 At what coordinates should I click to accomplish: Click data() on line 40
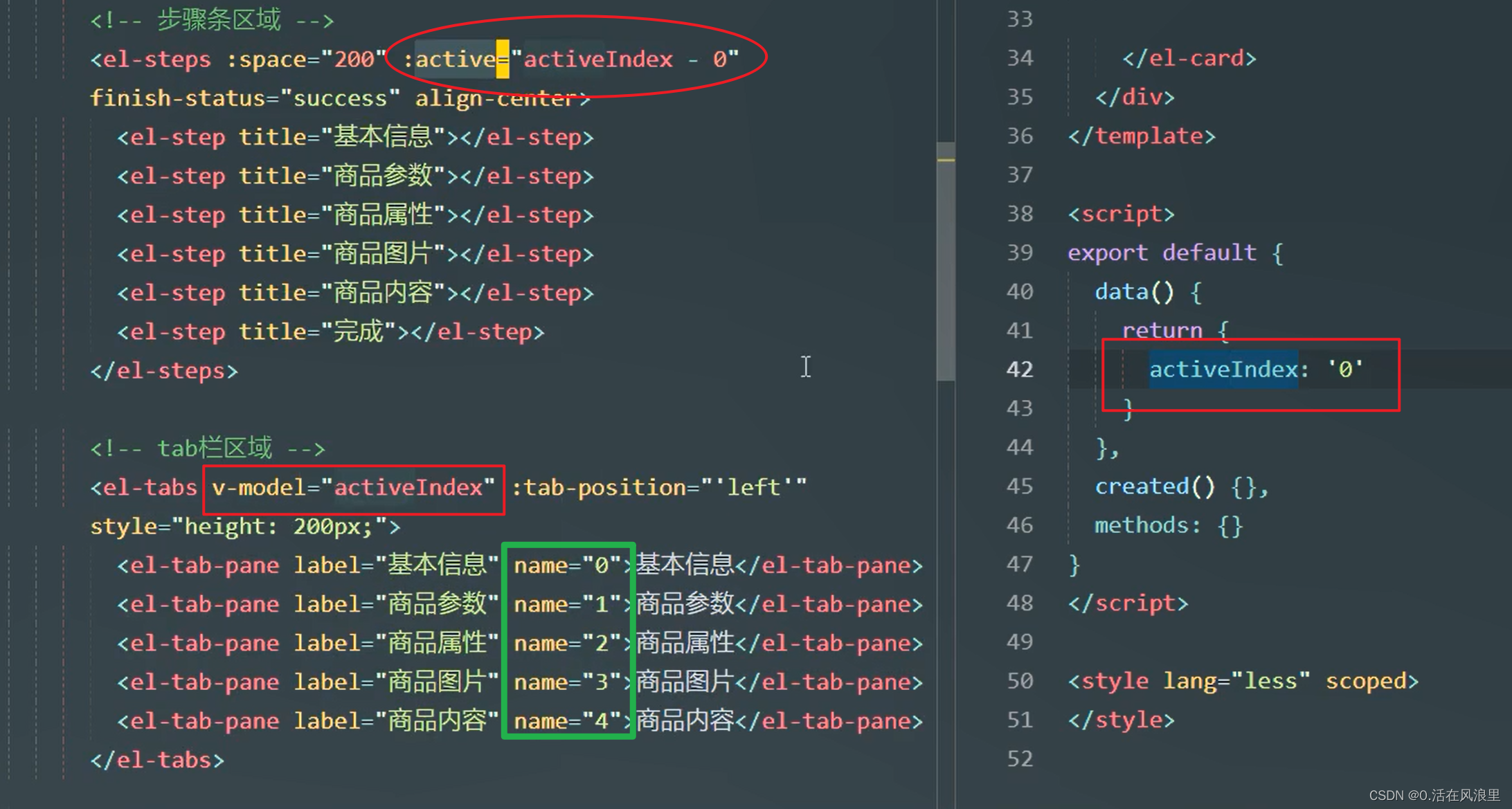pos(1134,291)
